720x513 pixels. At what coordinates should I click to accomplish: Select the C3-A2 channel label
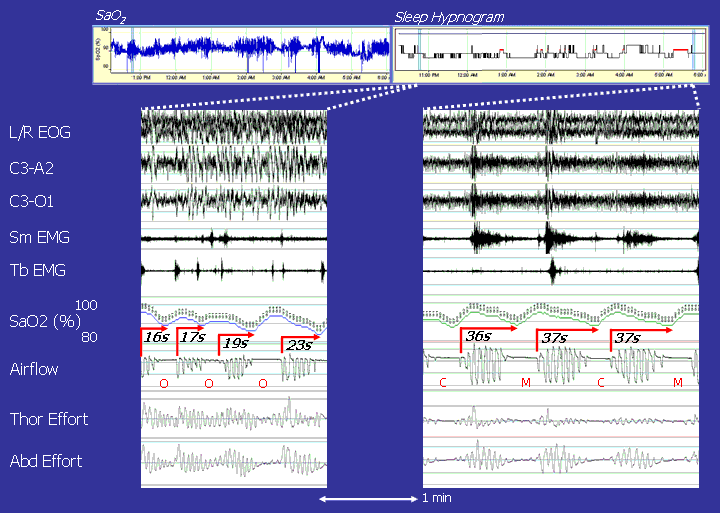click(31, 167)
